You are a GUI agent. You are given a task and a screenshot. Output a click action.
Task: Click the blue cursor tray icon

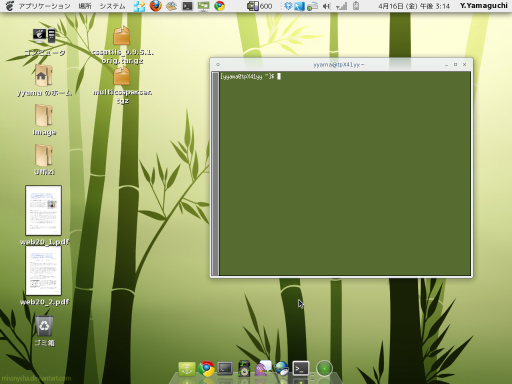tap(299, 6)
